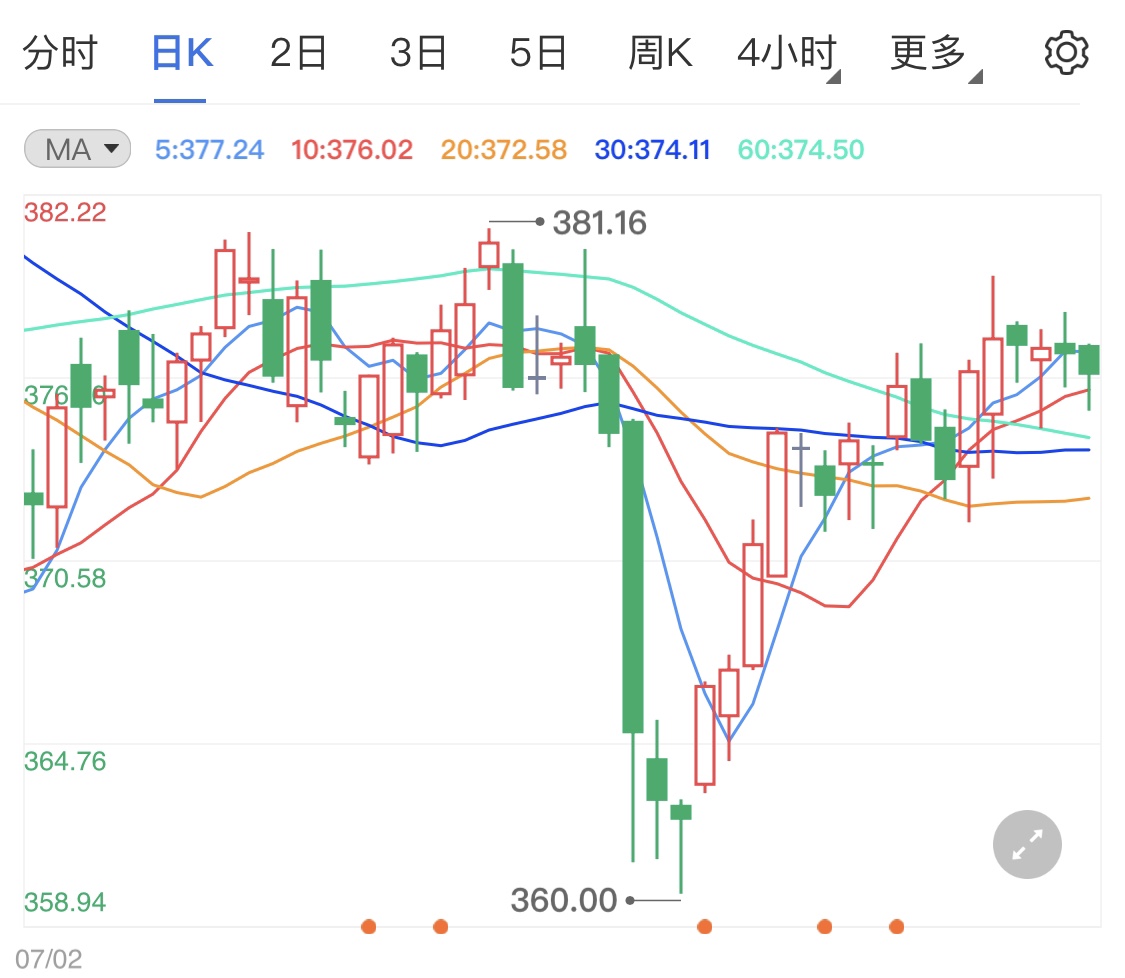This screenshot has height=978, width=1125.
Task: Click the axis label 370.58
Action: click(x=65, y=578)
